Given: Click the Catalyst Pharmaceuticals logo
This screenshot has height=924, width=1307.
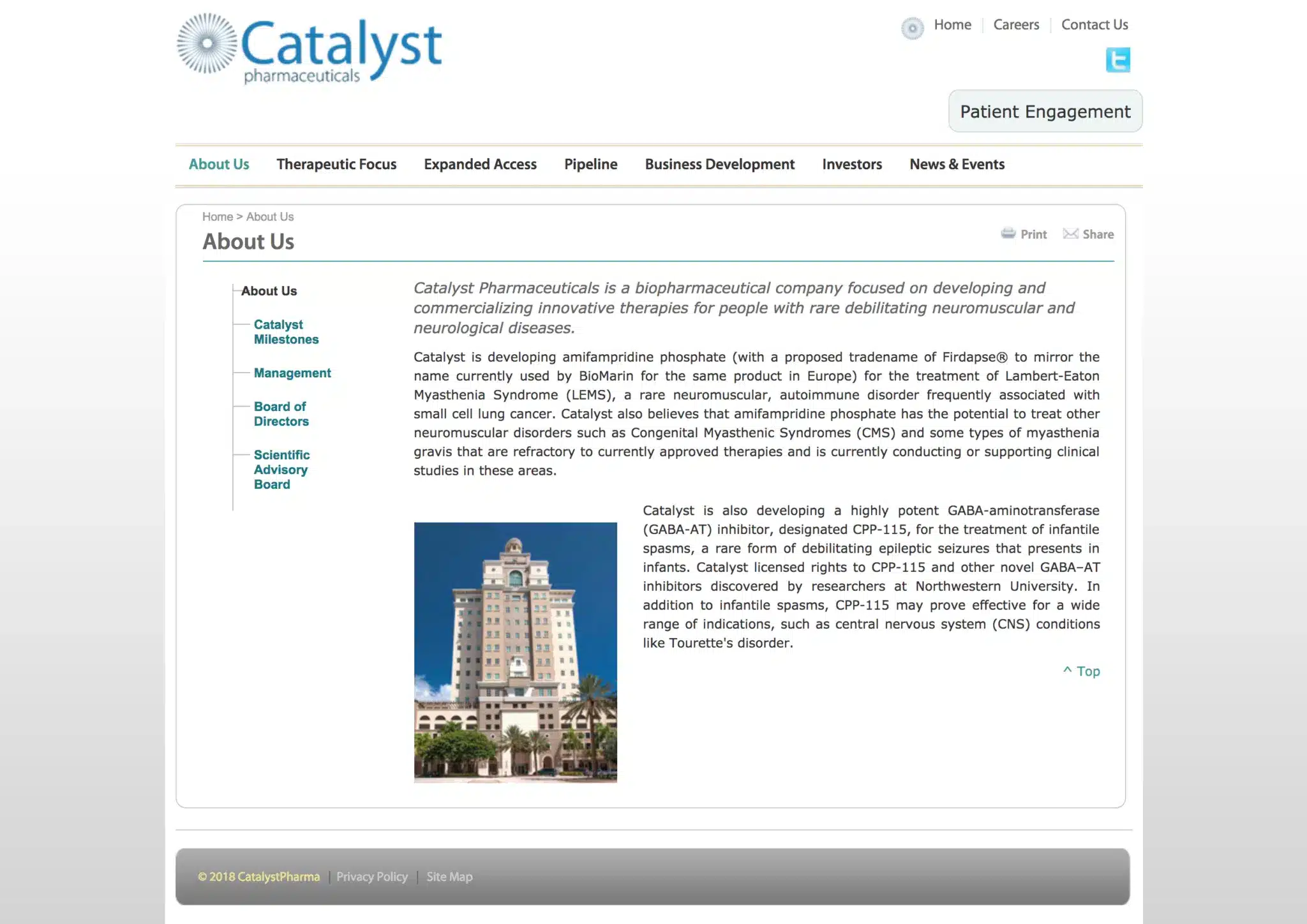Looking at the screenshot, I should [309, 50].
